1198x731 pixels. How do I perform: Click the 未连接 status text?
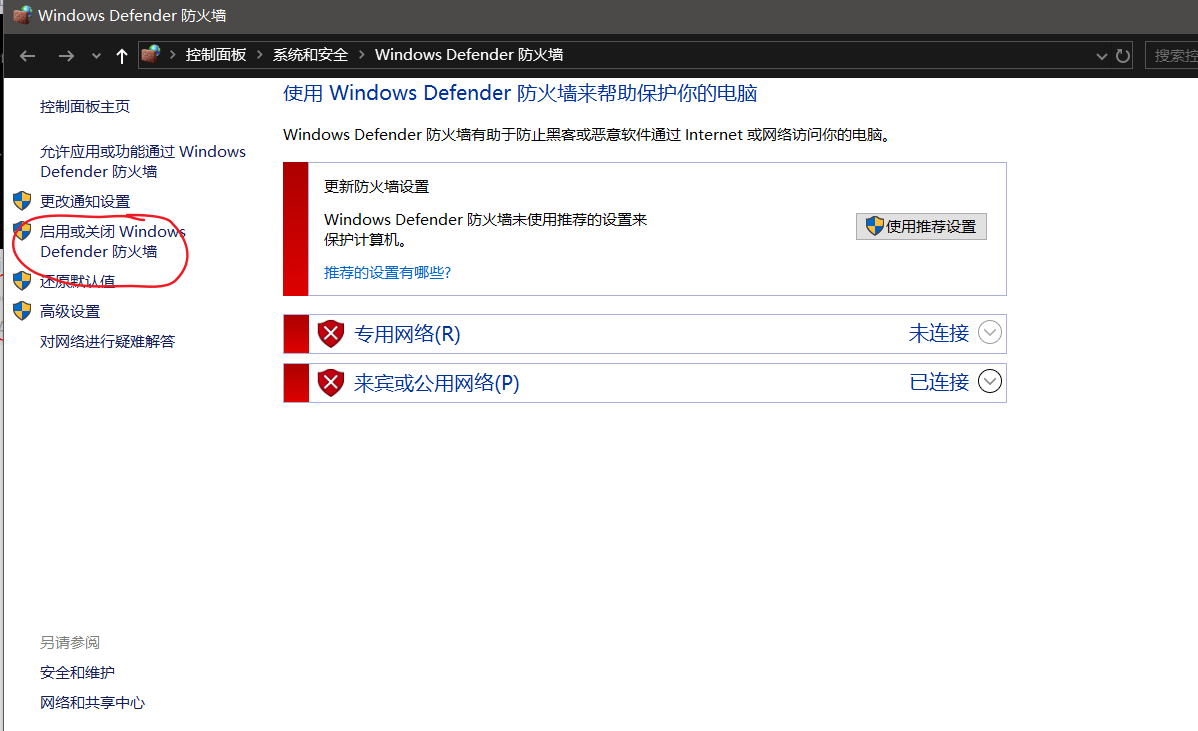pos(939,334)
